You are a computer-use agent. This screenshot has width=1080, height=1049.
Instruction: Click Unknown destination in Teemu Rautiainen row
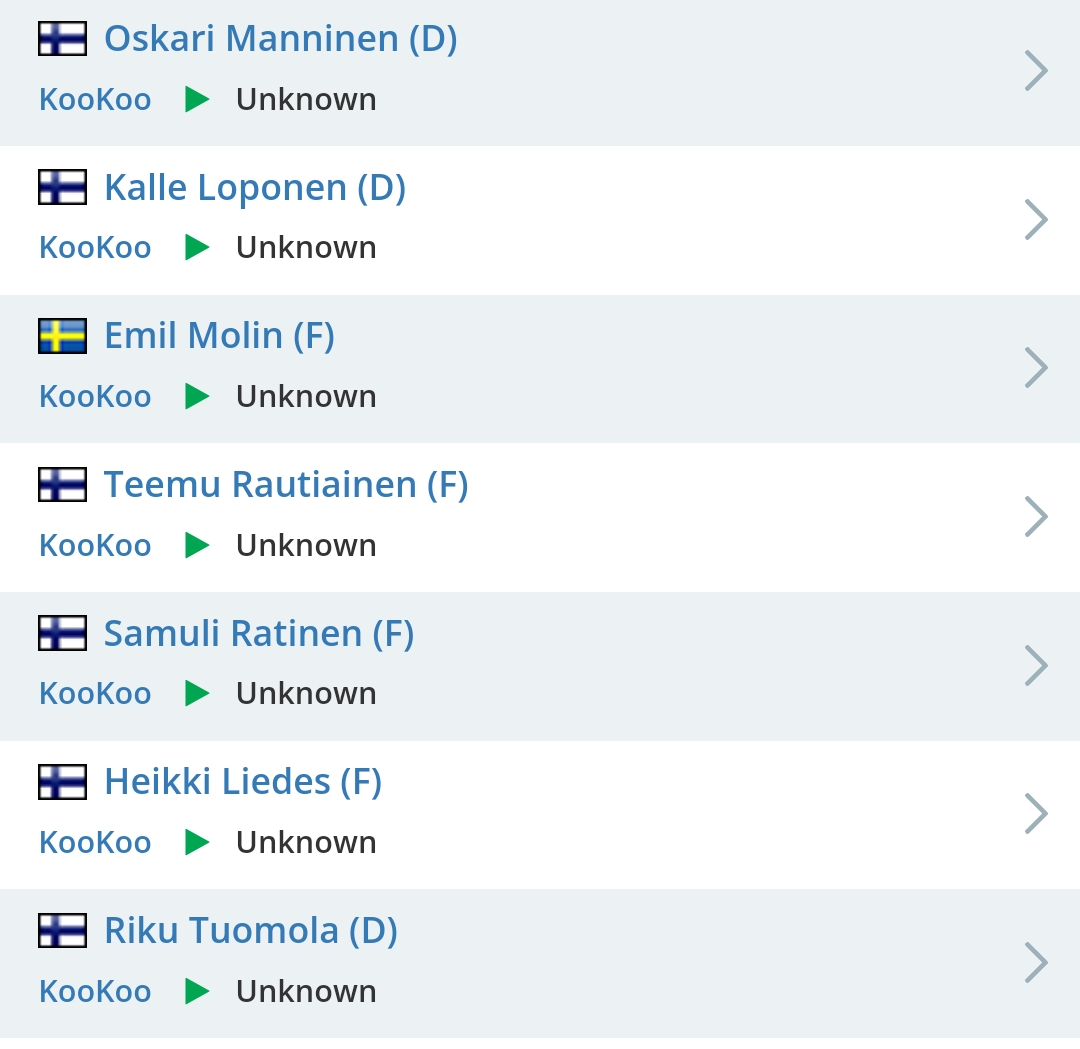coord(306,546)
